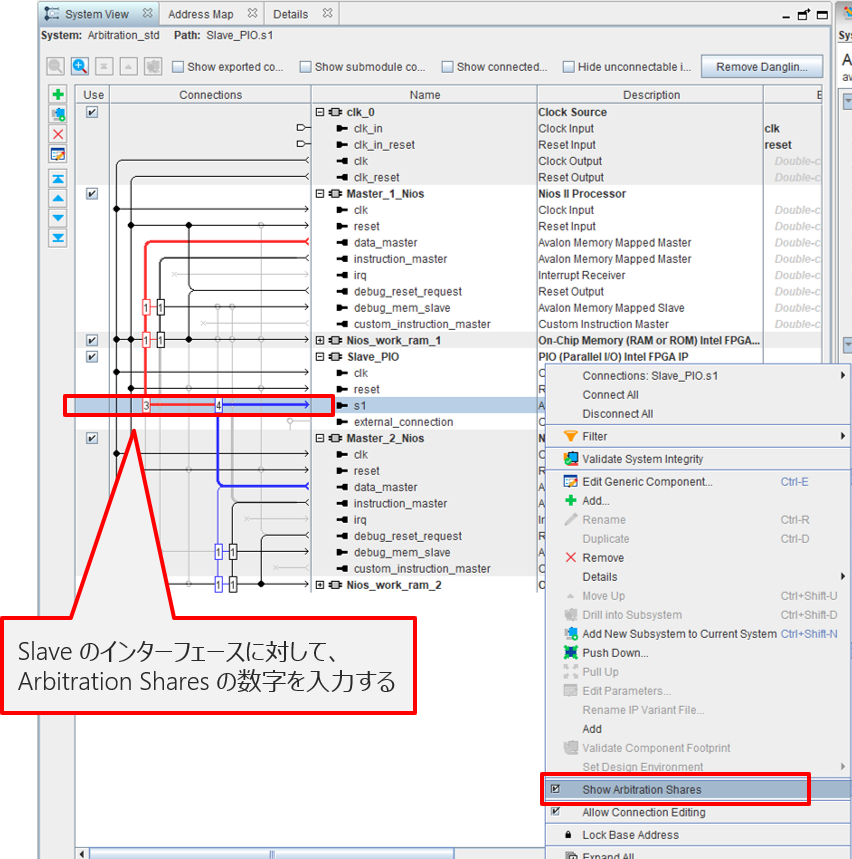Click the green plus add component icon

[58, 95]
